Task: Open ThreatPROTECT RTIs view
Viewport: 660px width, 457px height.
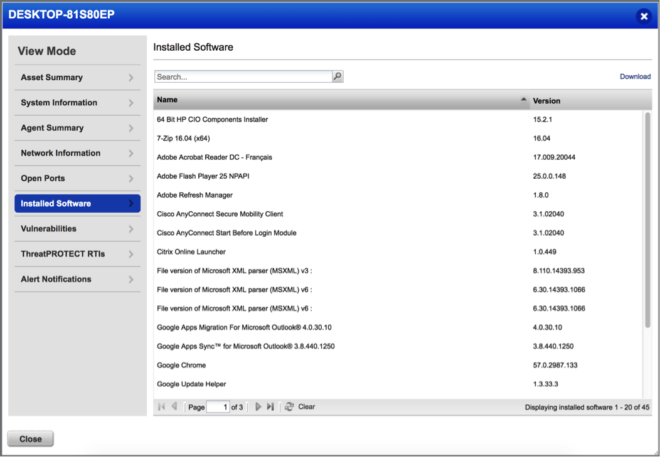Action: pos(77,254)
